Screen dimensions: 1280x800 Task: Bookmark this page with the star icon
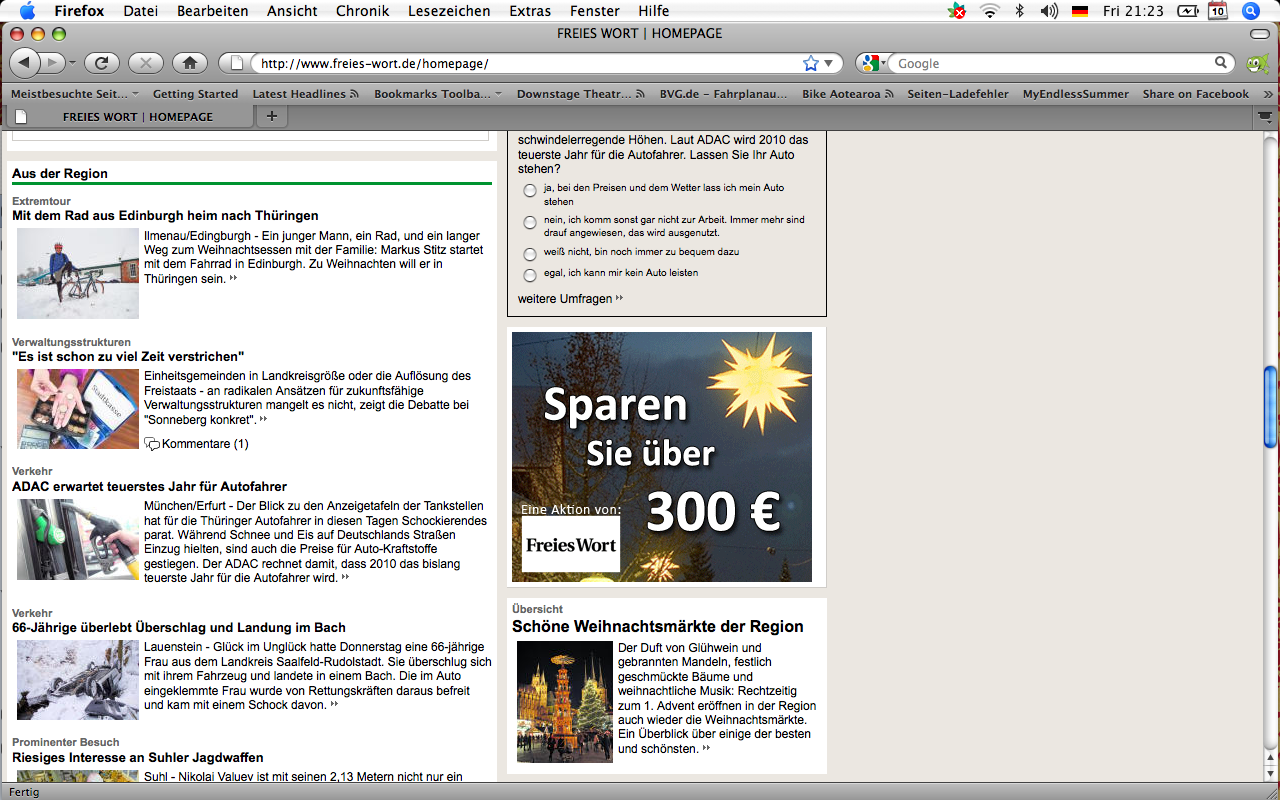tap(810, 63)
